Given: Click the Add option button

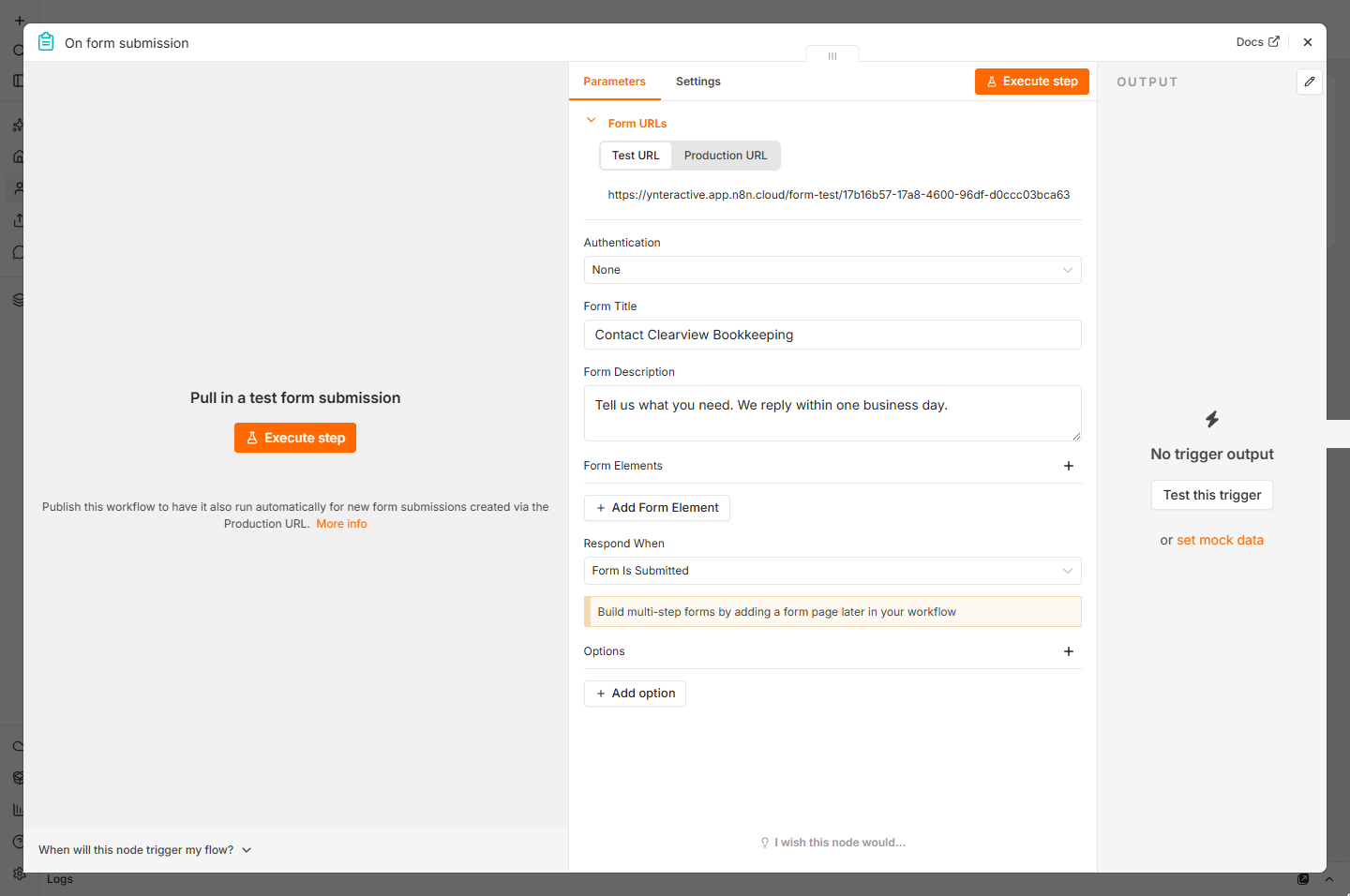Looking at the screenshot, I should [636, 694].
